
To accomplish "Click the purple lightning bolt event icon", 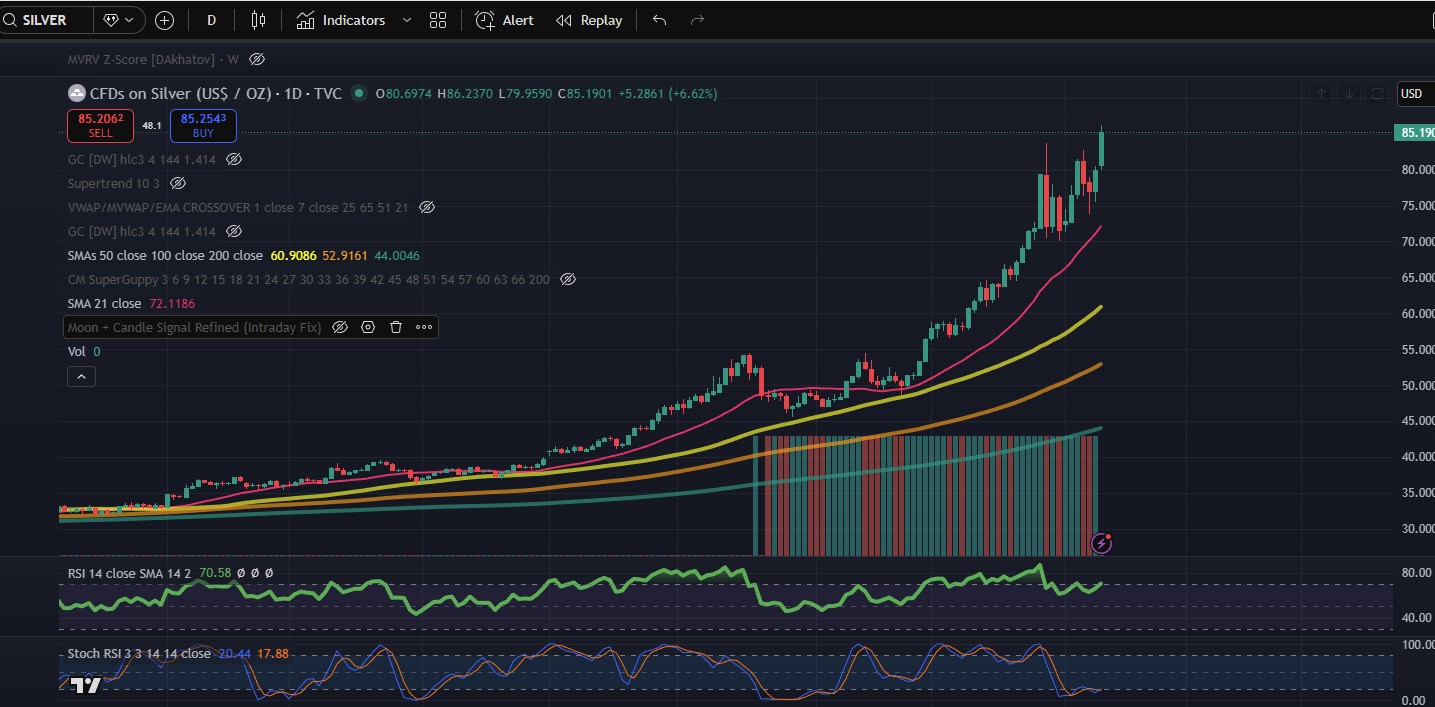I will coord(1102,543).
